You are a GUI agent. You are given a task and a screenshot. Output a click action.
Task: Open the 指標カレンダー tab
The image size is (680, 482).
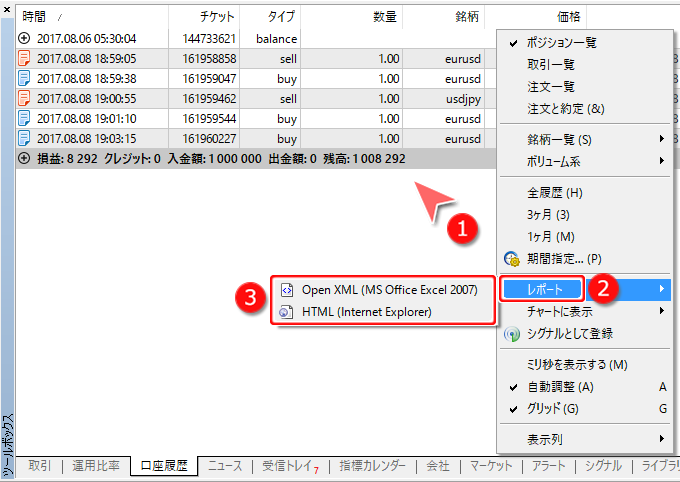click(x=372, y=466)
